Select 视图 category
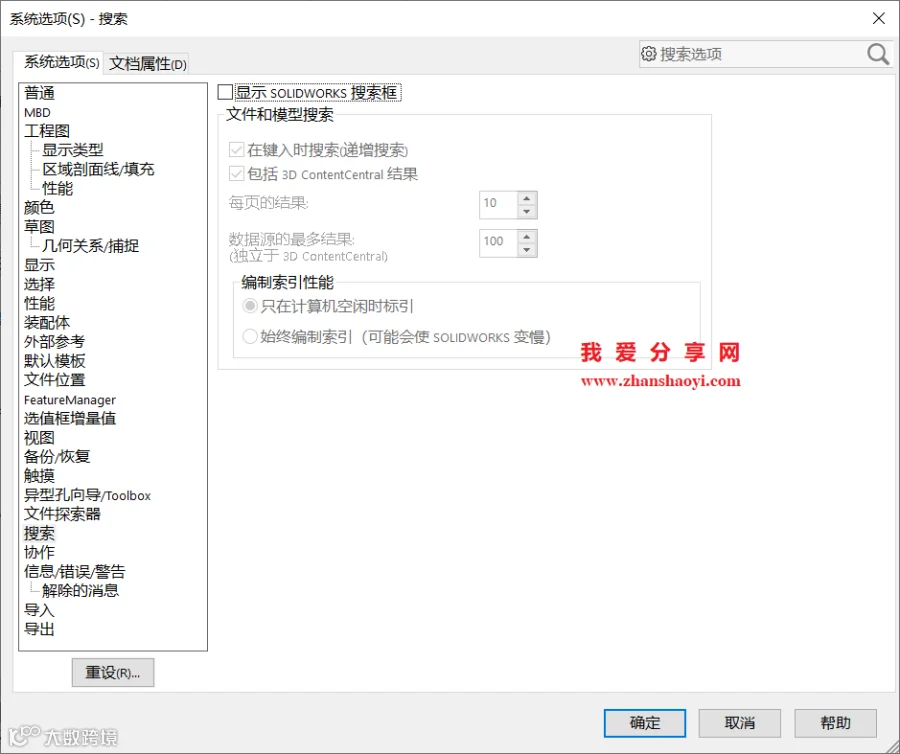The image size is (900, 754). [39, 438]
